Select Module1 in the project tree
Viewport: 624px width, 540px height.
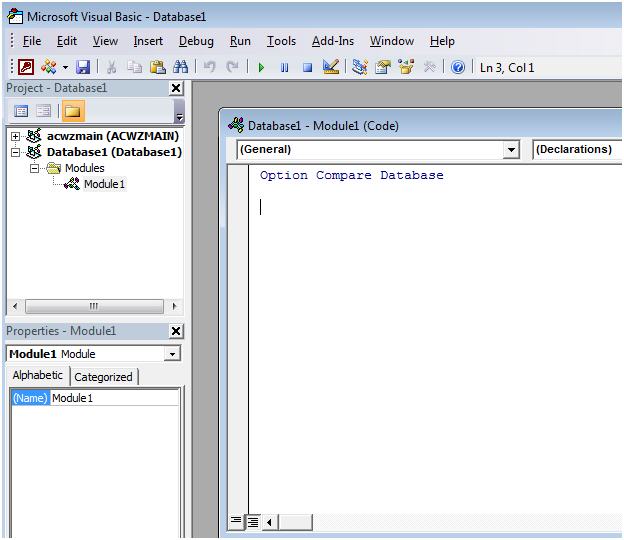pyautogui.click(x=104, y=184)
